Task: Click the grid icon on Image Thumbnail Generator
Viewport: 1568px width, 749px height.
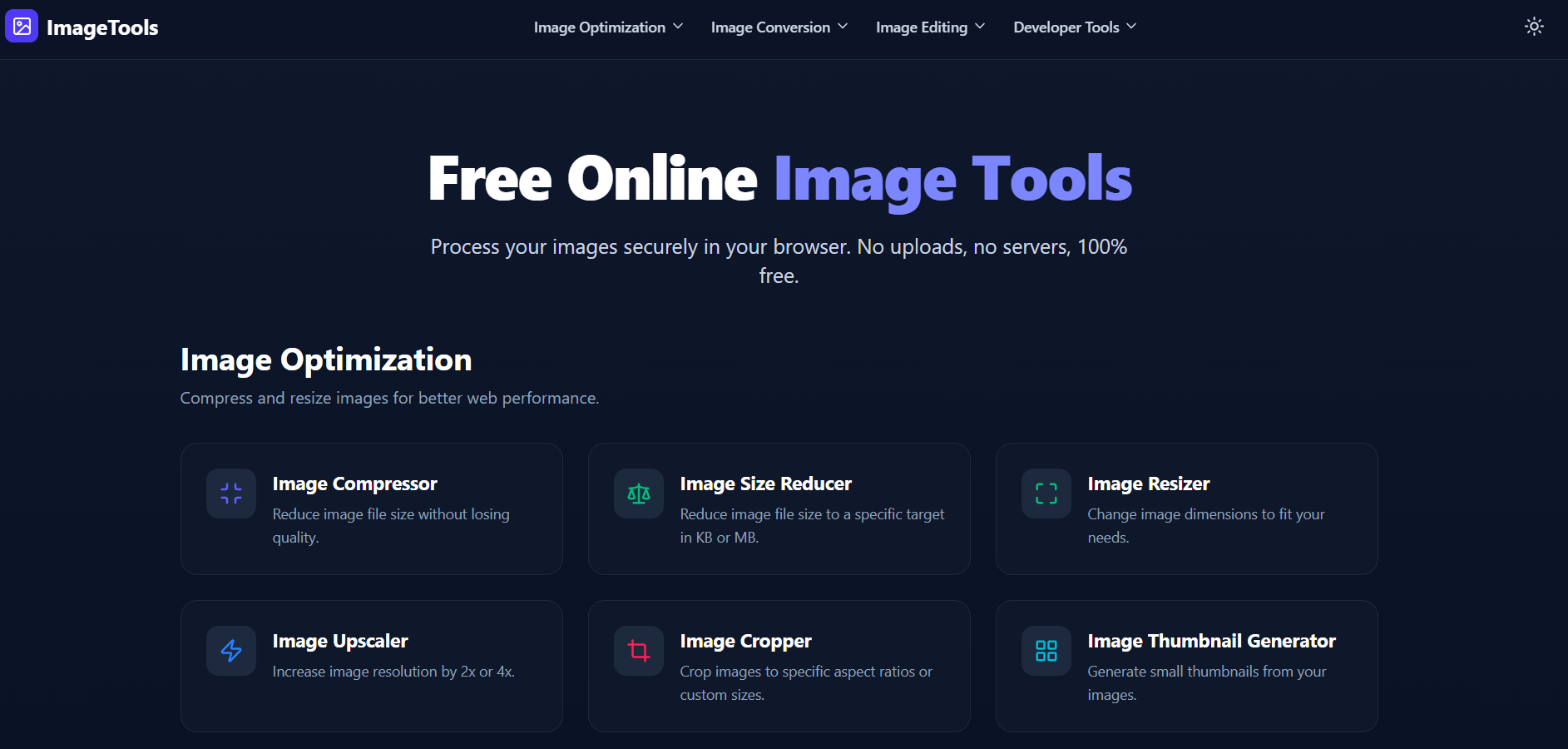Action: (x=1045, y=650)
